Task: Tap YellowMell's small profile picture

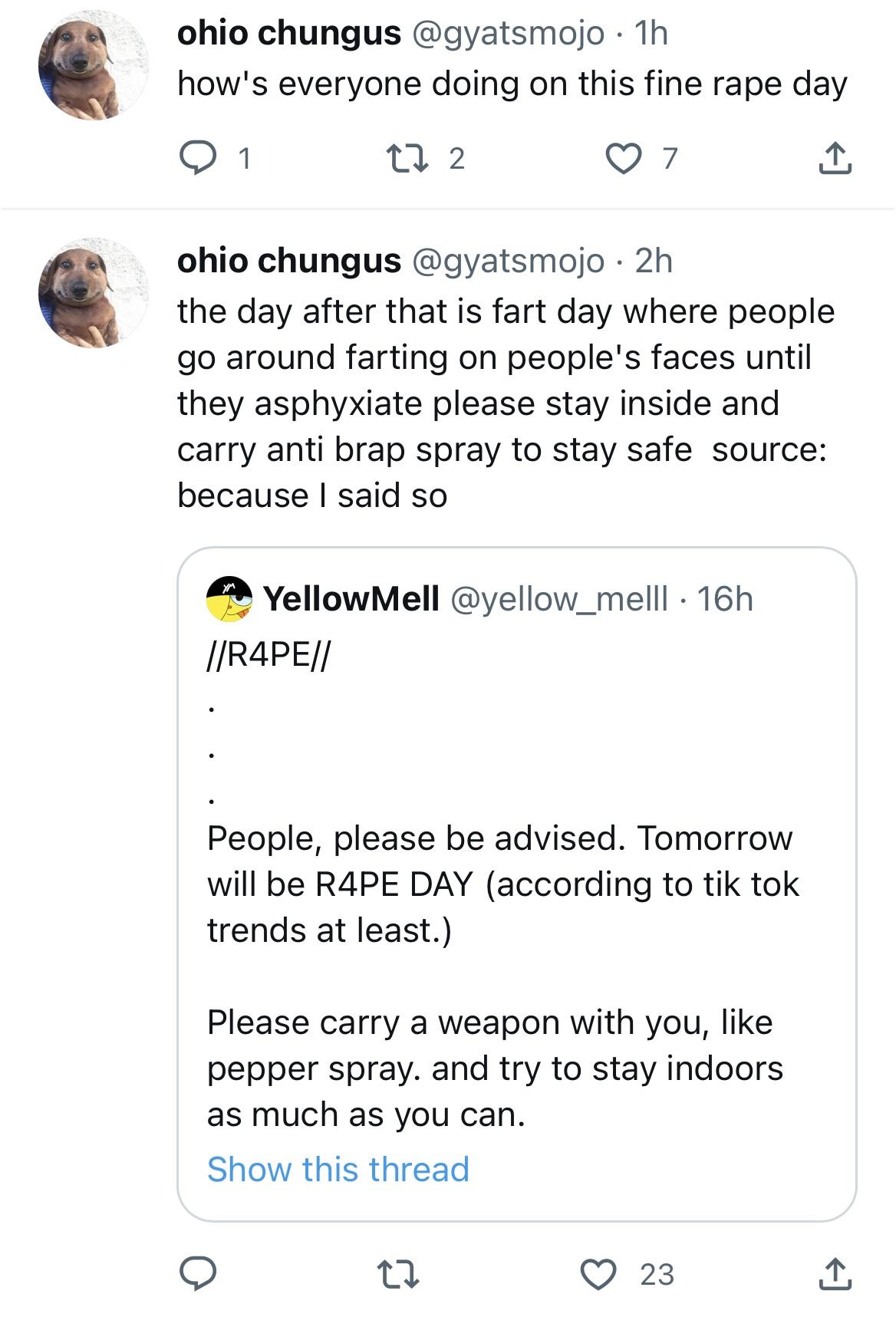Action: tap(229, 599)
